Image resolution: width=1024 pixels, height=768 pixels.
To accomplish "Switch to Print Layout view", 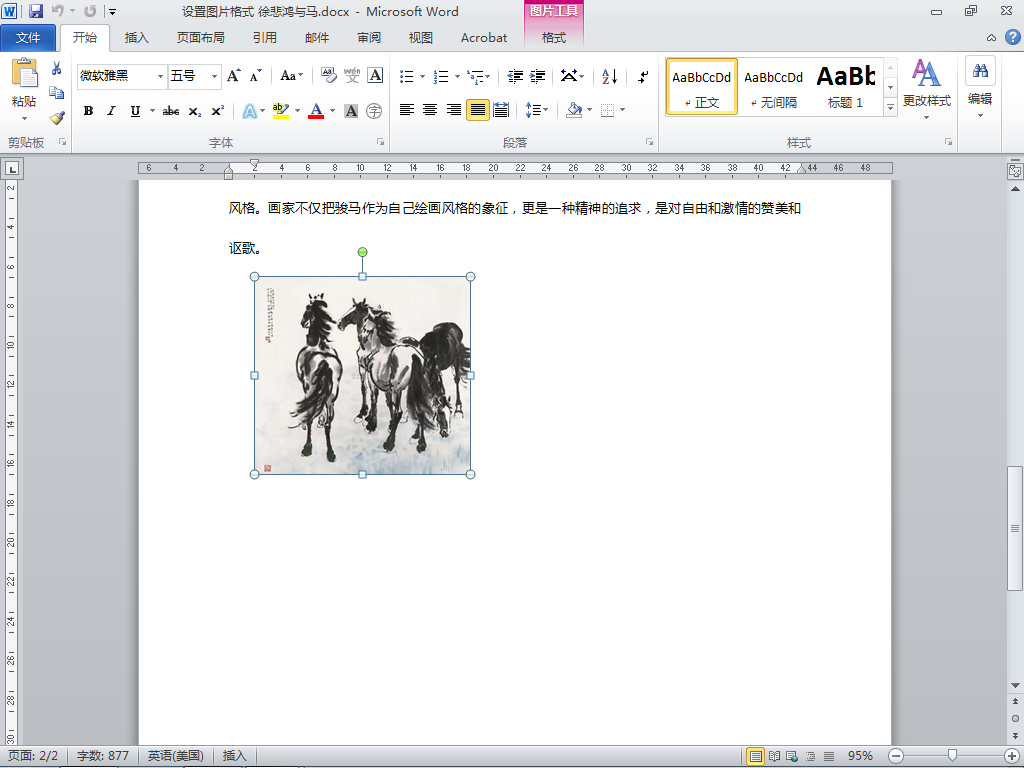I will 756,756.
